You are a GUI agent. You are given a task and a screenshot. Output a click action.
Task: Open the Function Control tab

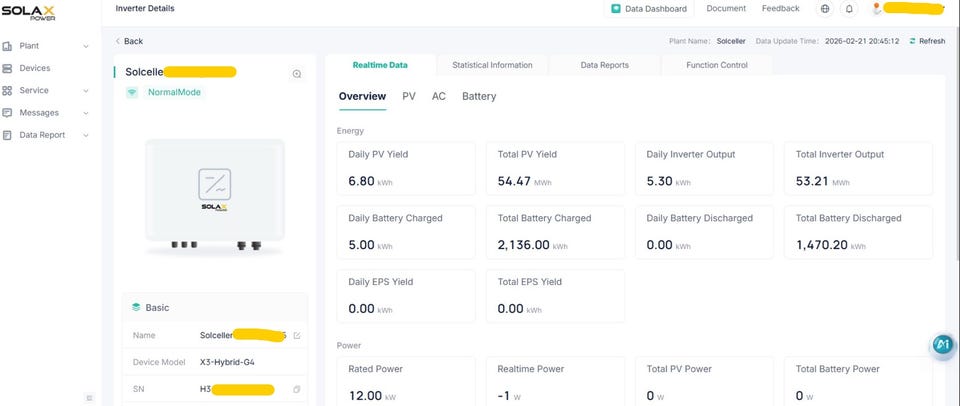[x=716, y=65]
